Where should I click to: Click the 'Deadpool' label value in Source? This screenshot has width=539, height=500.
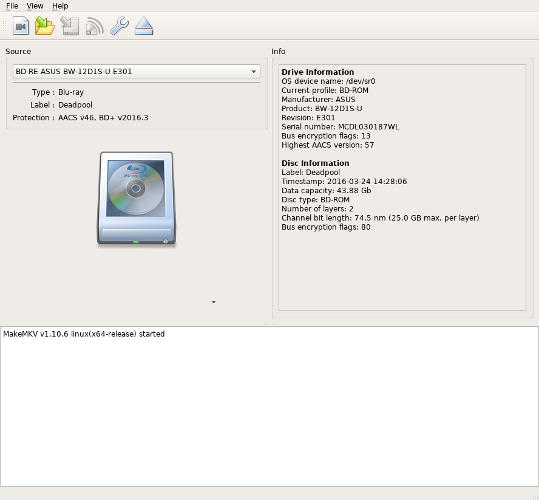pyautogui.click(x=75, y=105)
